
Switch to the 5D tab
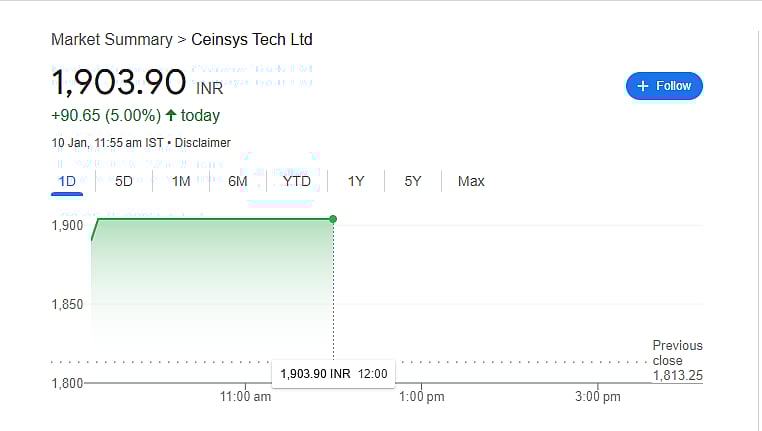point(124,181)
